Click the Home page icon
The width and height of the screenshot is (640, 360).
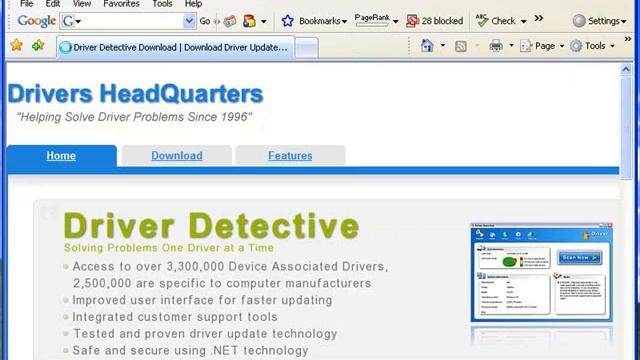click(427, 45)
